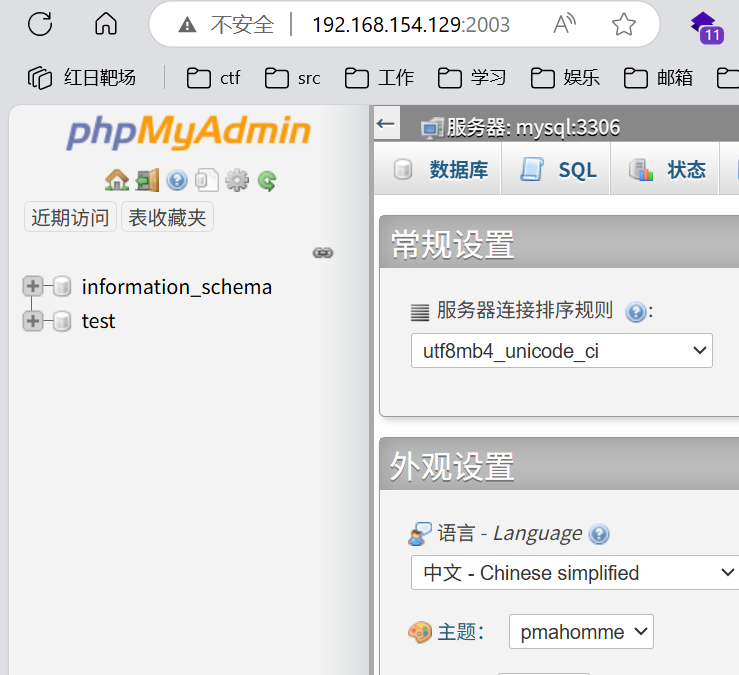Screen dimensions: 739x675
Task: Open the language dropdown showing Chinese simplified
Action: [575, 573]
